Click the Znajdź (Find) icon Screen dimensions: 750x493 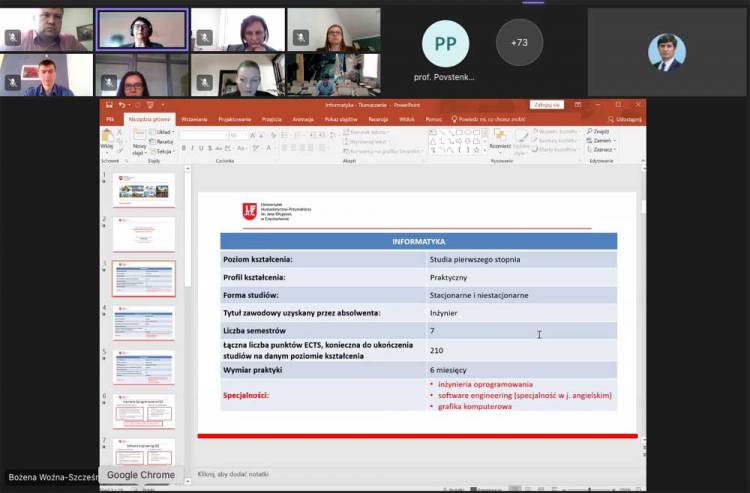[x=599, y=131]
